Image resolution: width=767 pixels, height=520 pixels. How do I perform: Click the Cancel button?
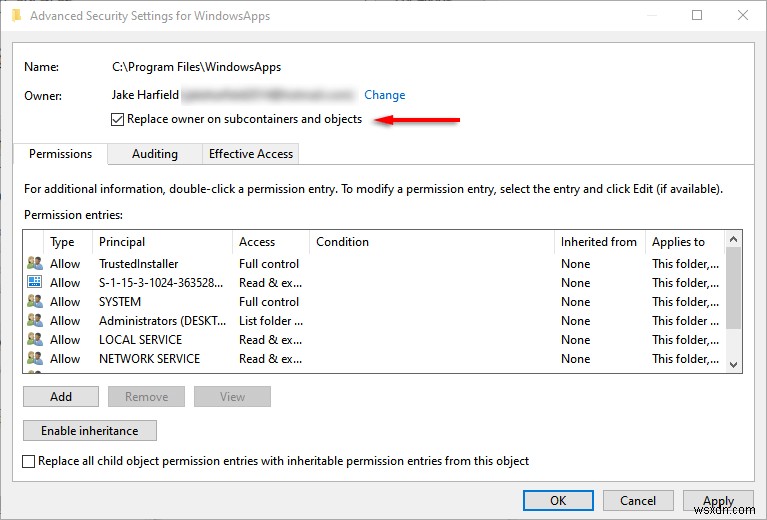coord(638,500)
